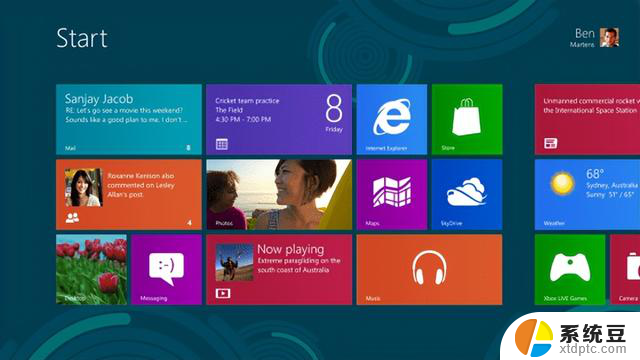
Task: Click '4:30 PM - 7:00 PM' time text
Action: (243, 120)
